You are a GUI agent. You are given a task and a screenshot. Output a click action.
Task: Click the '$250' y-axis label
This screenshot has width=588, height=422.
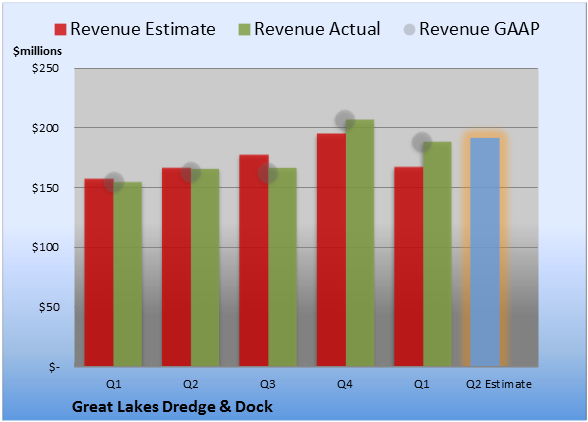click(45, 68)
